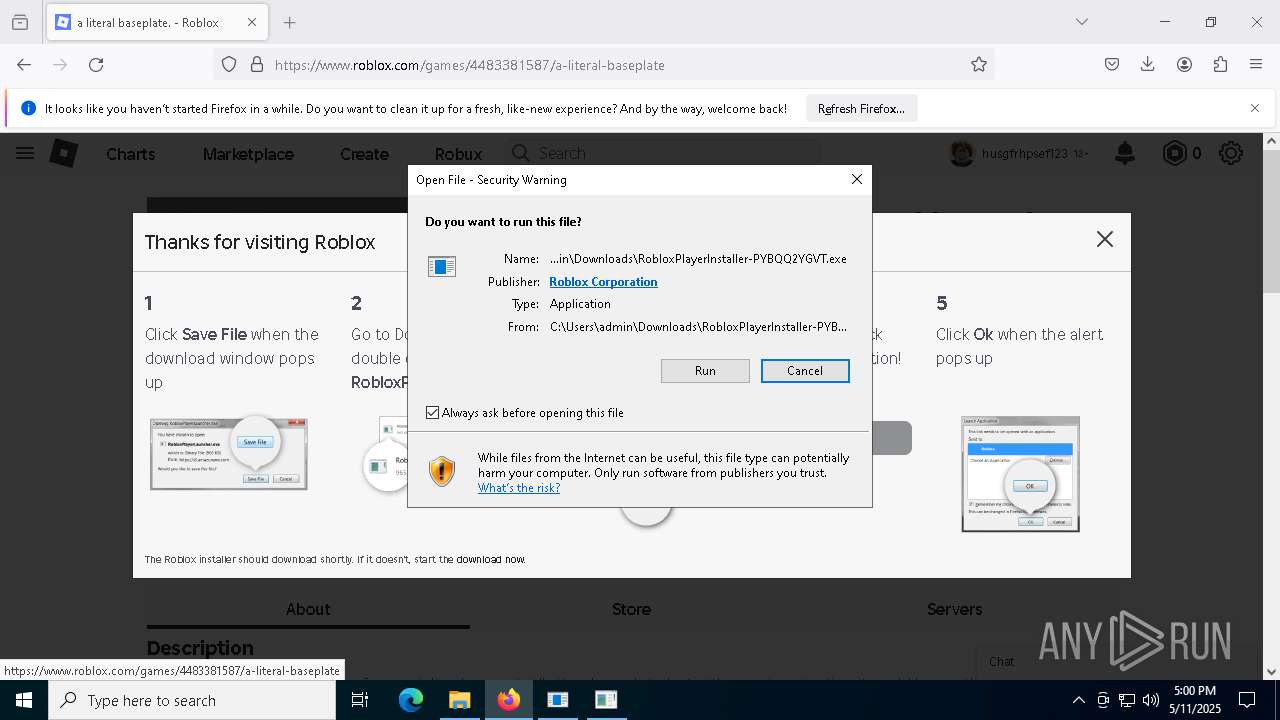Screen dimensions: 1280x720
Task: Show hidden system tray icons
Action: pyautogui.click(x=1078, y=700)
